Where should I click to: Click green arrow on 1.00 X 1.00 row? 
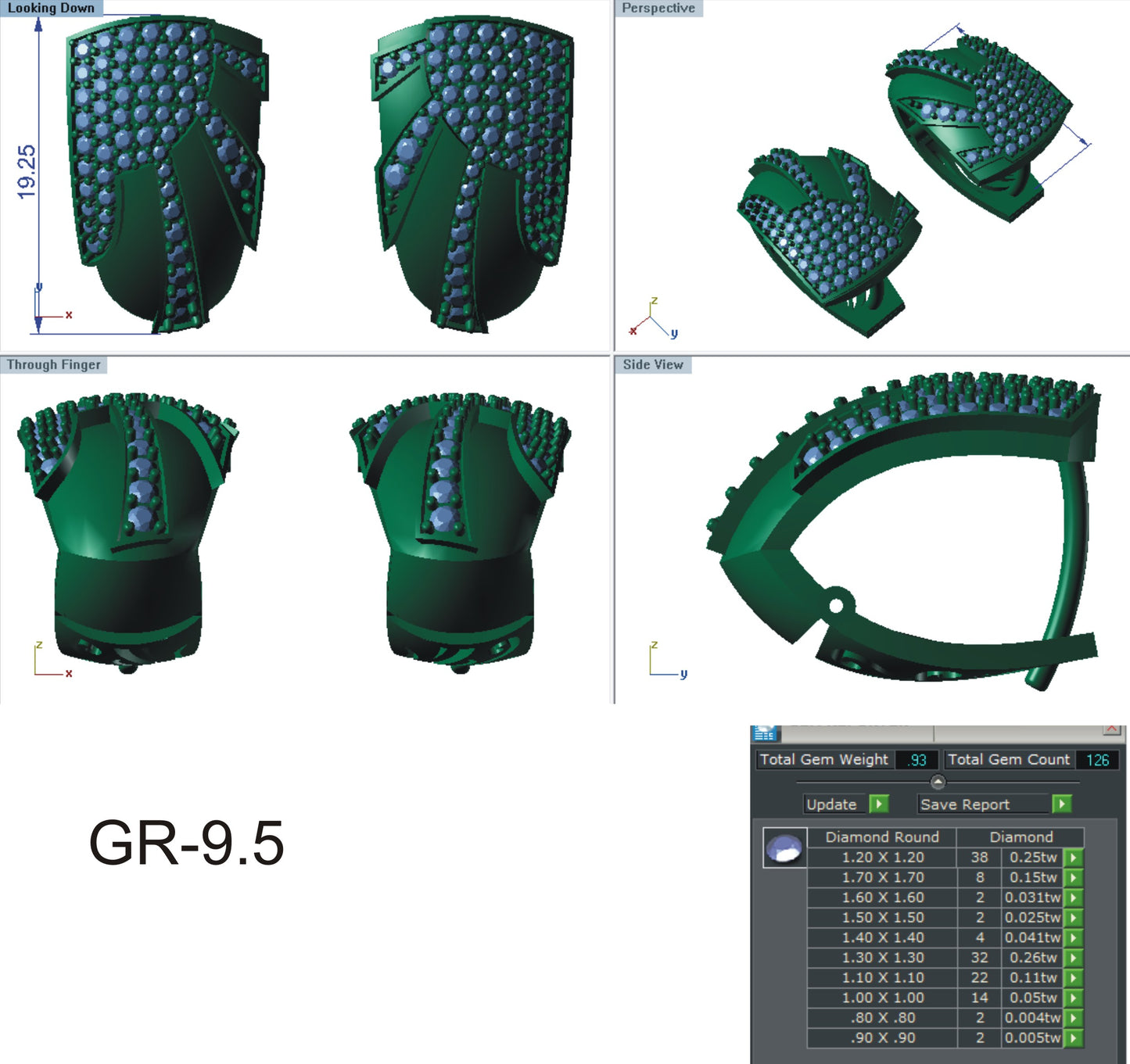point(1074,998)
